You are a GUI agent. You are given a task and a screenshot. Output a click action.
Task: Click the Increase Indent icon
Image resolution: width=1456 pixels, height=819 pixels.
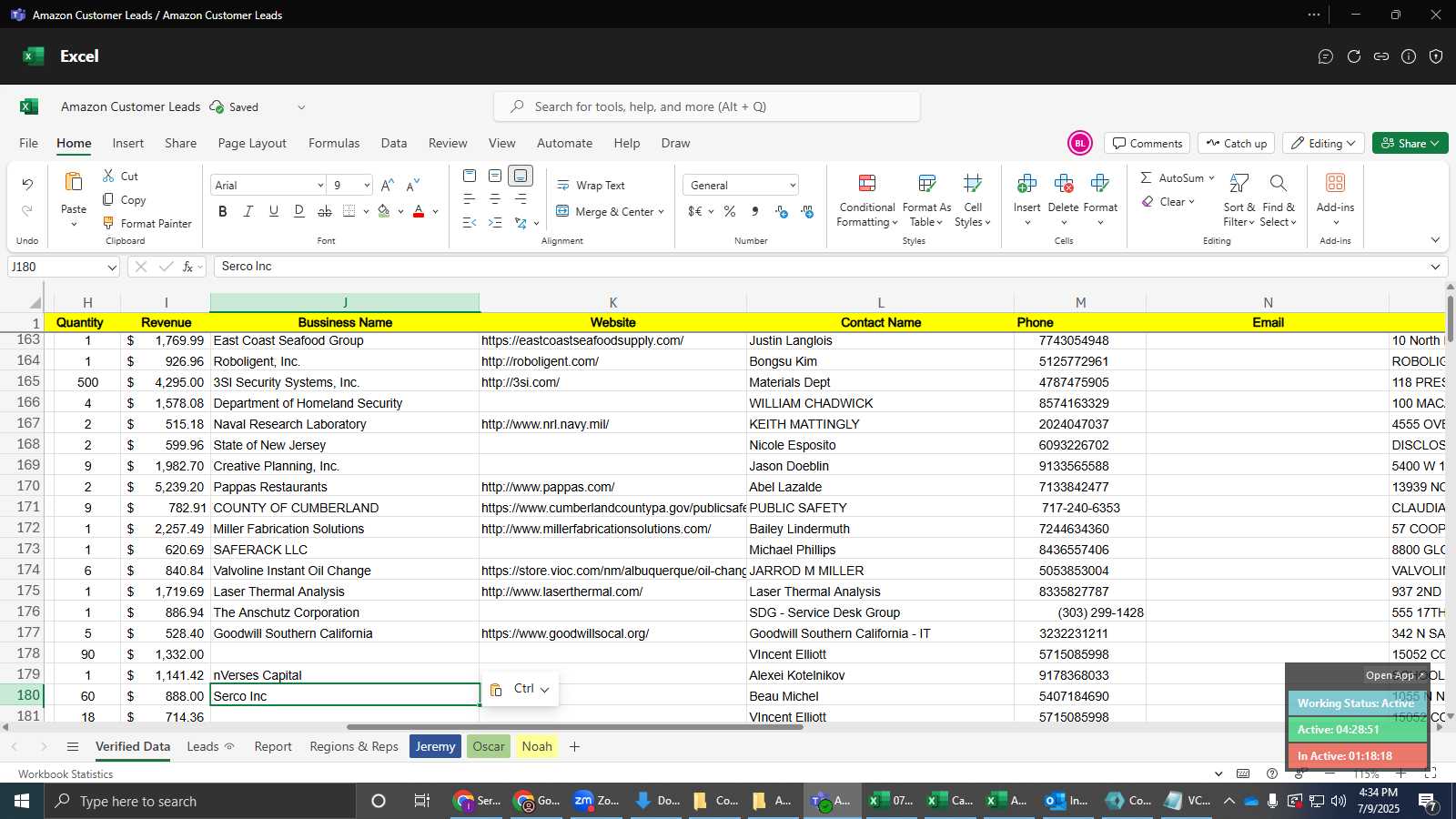tap(495, 223)
